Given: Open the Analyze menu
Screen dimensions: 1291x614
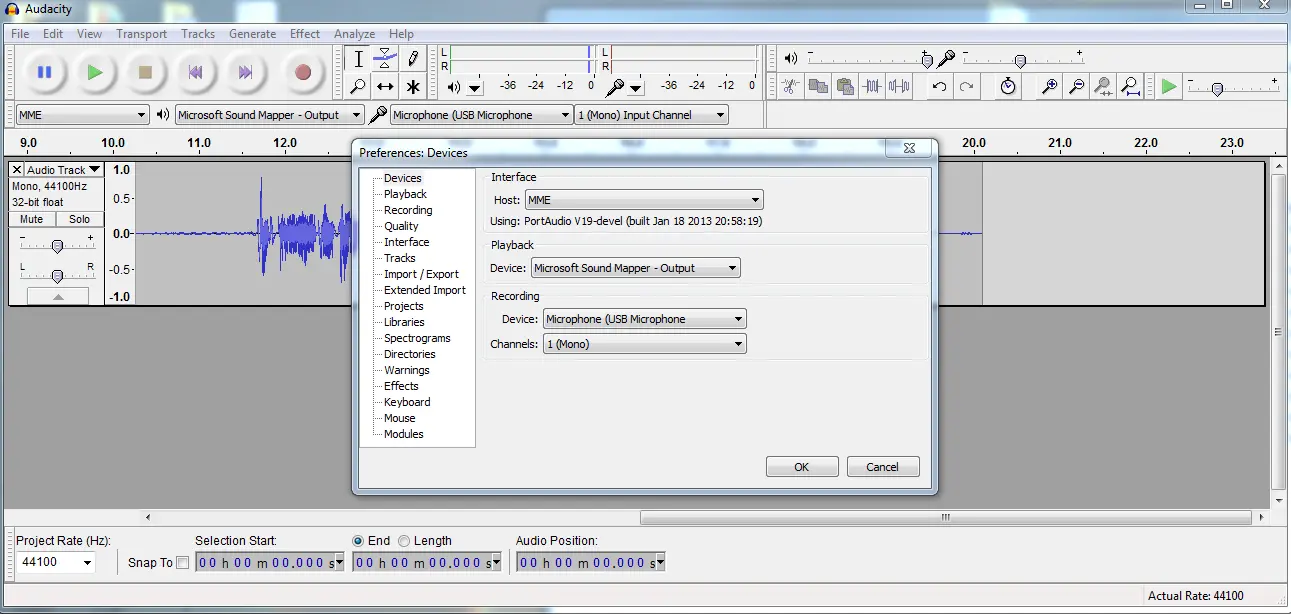Looking at the screenshot, I should point(354,34).
